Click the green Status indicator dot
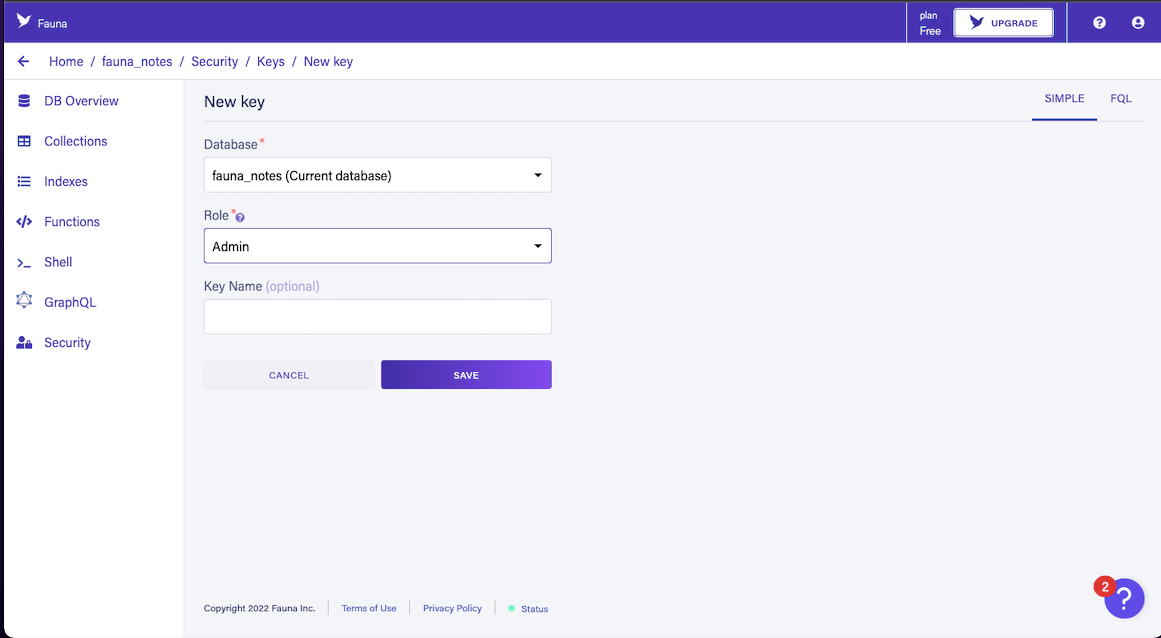The height and width of the screenshot is (638, 1161). [512, 608]
